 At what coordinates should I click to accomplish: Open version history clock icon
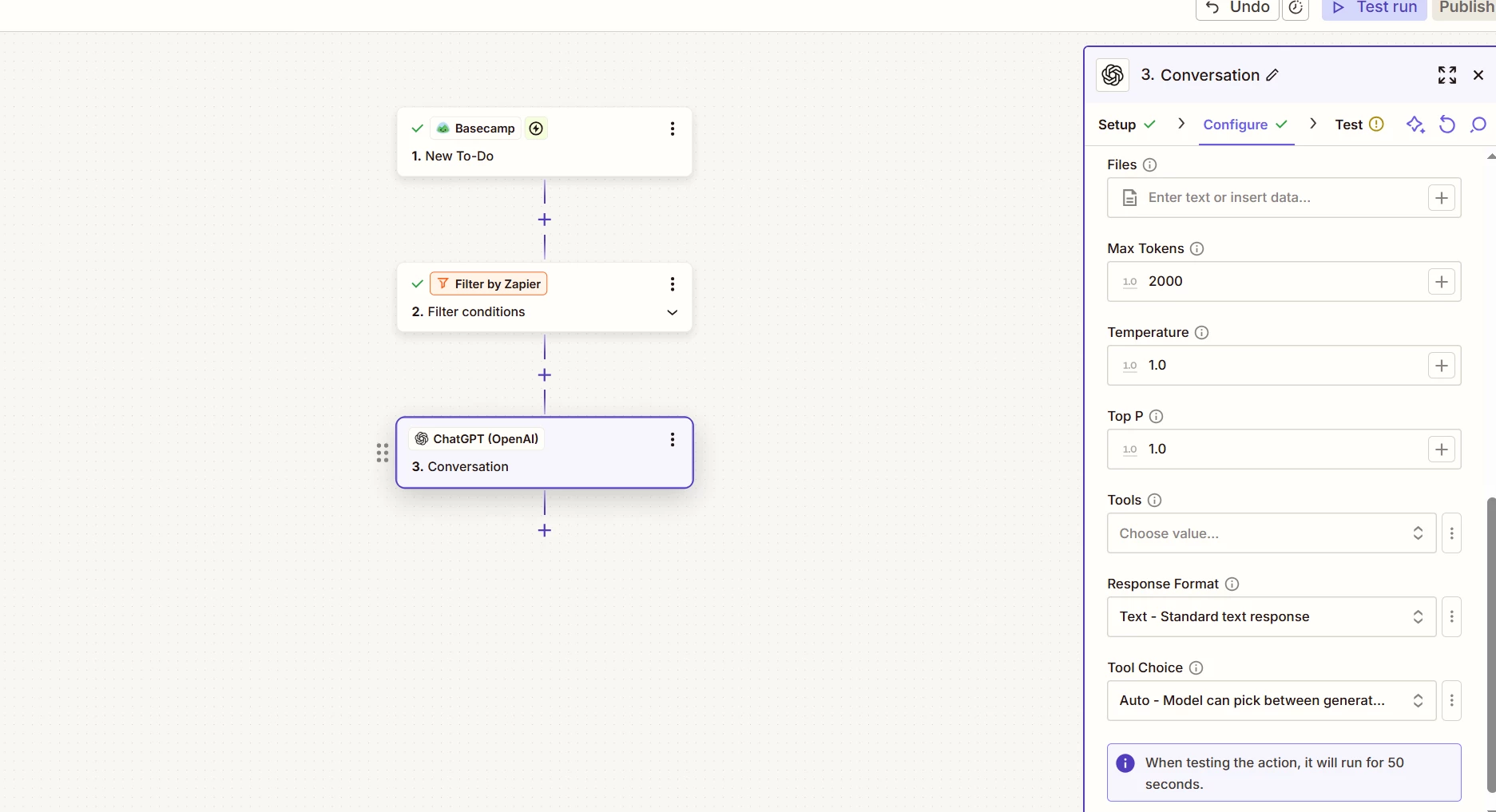1296,8
